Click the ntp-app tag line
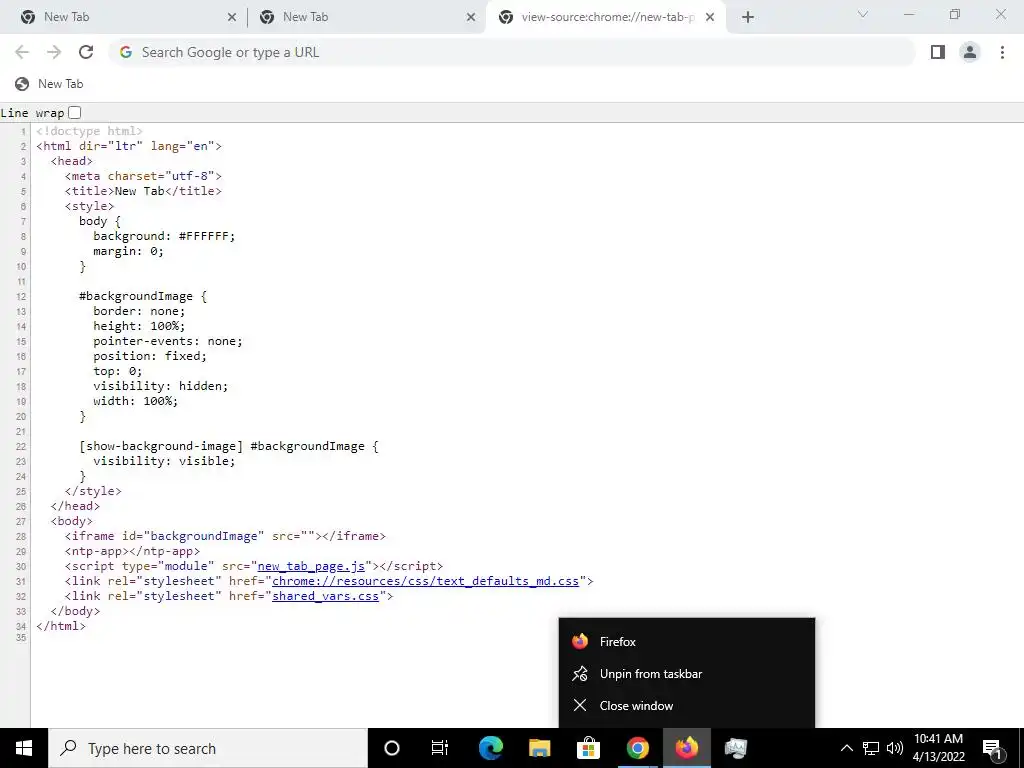 point(133,551)
